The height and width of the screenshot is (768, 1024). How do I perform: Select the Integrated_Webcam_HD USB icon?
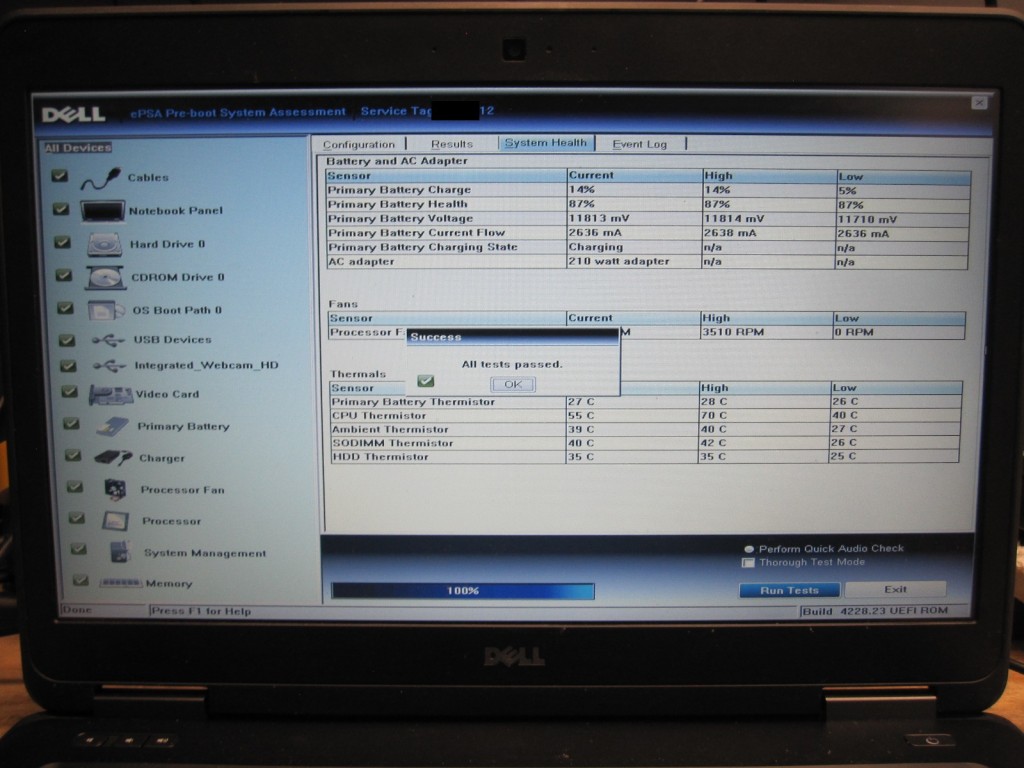point(109,366)
